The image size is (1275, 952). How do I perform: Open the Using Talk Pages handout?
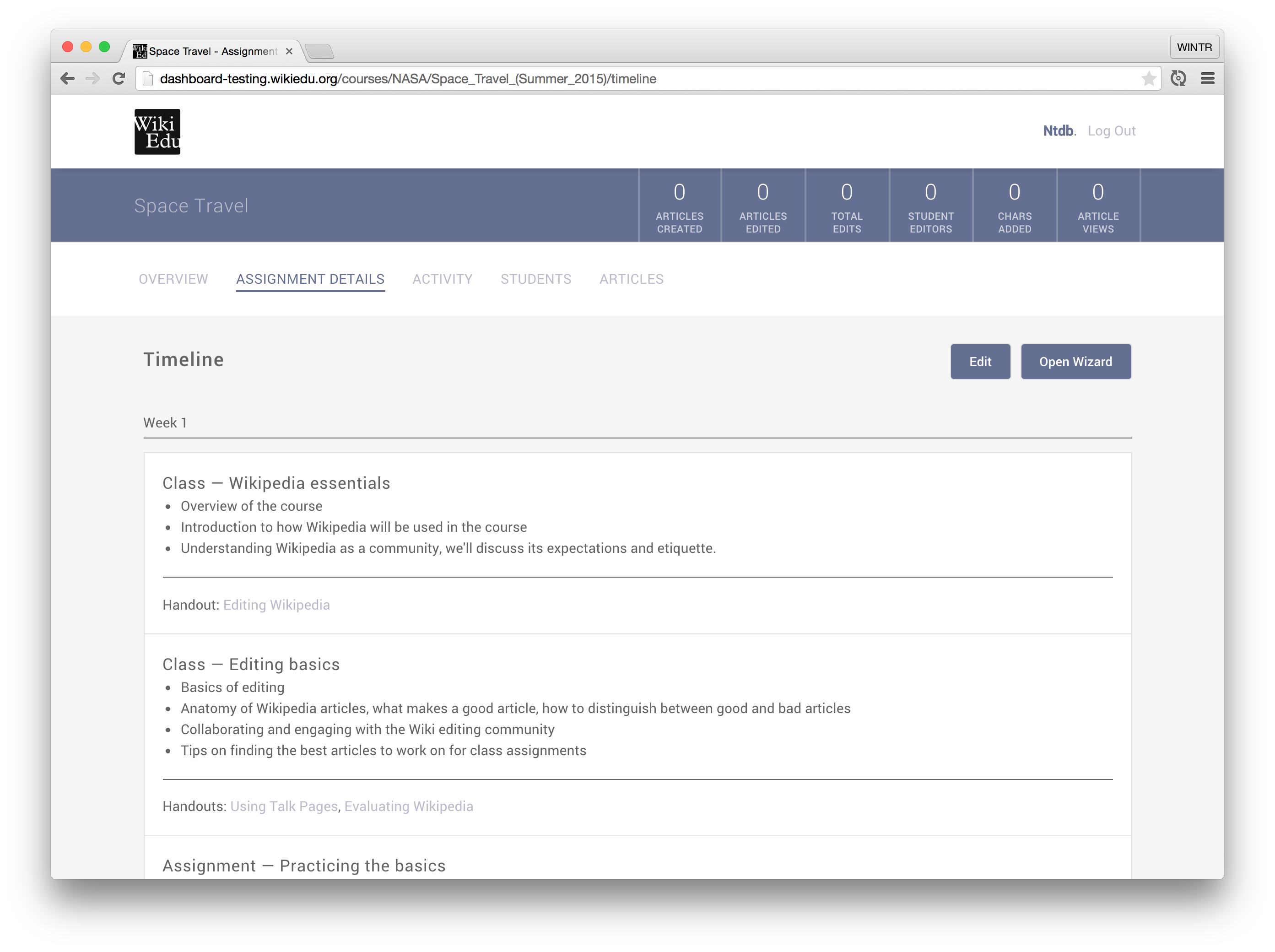pos(284,806)
